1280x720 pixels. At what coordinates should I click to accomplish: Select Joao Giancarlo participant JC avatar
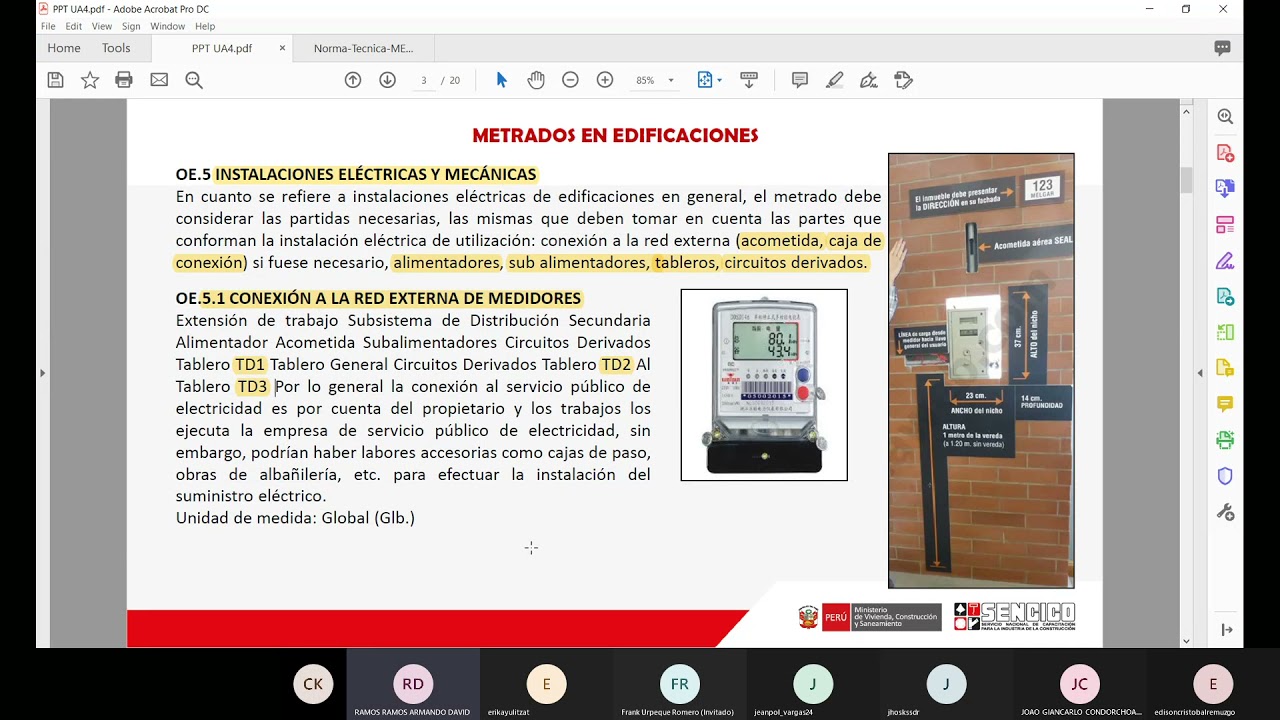tap(1080, 684)
